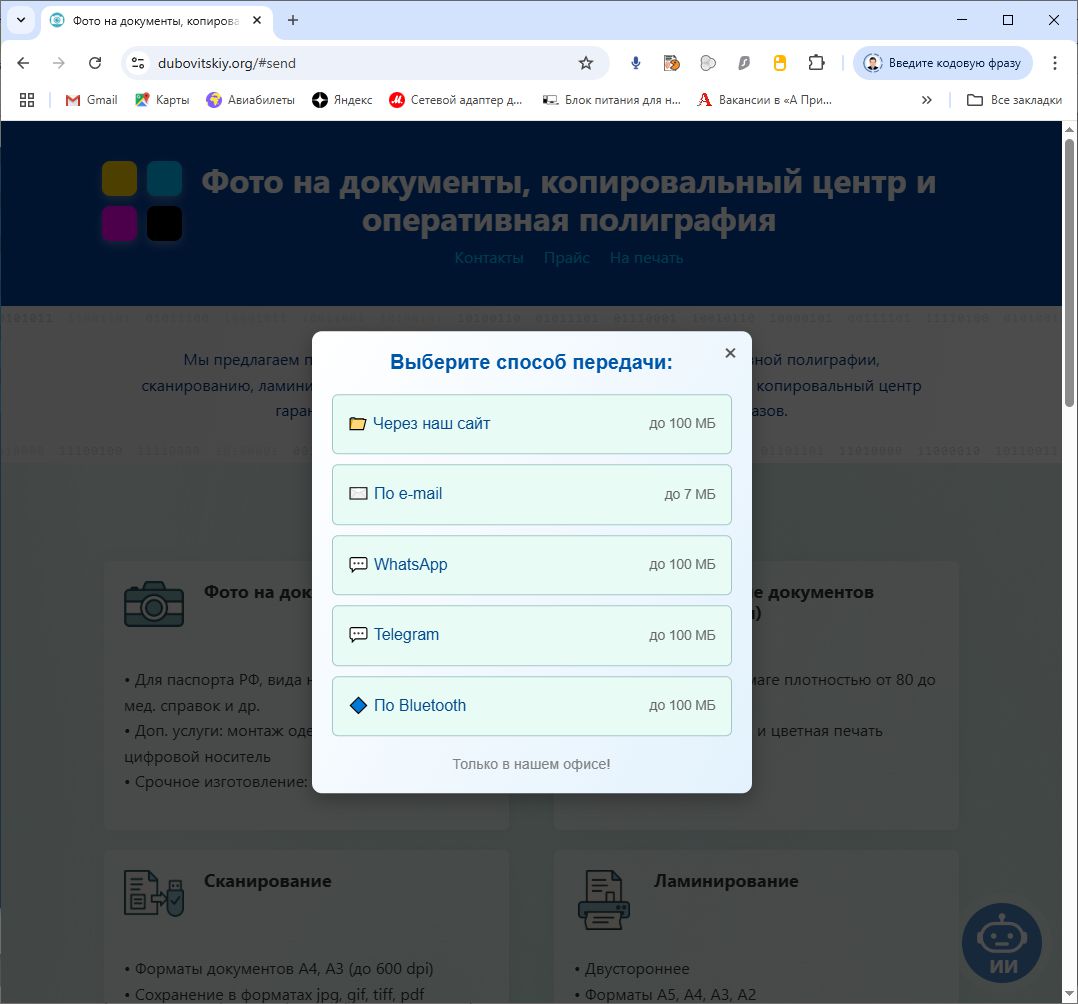Close the transfer method dialog with X
1078x1004 pixels.
click(730, 353)
